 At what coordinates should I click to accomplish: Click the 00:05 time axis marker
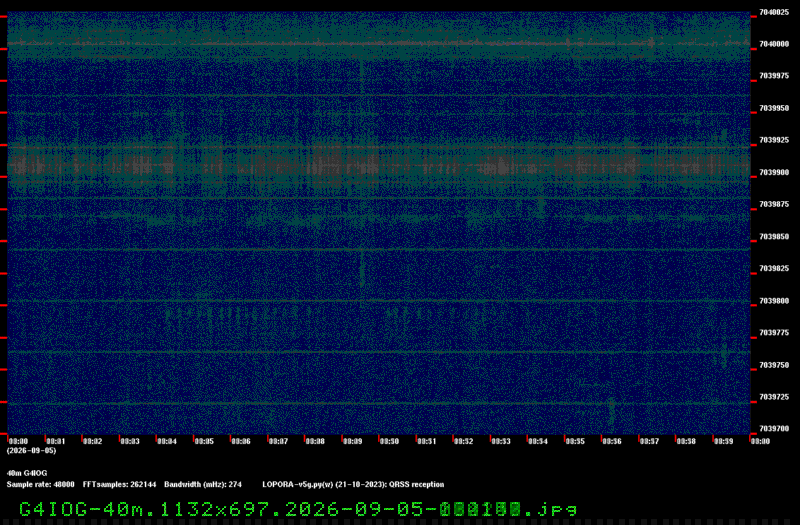pyautogui.click(x=204, y=441)
